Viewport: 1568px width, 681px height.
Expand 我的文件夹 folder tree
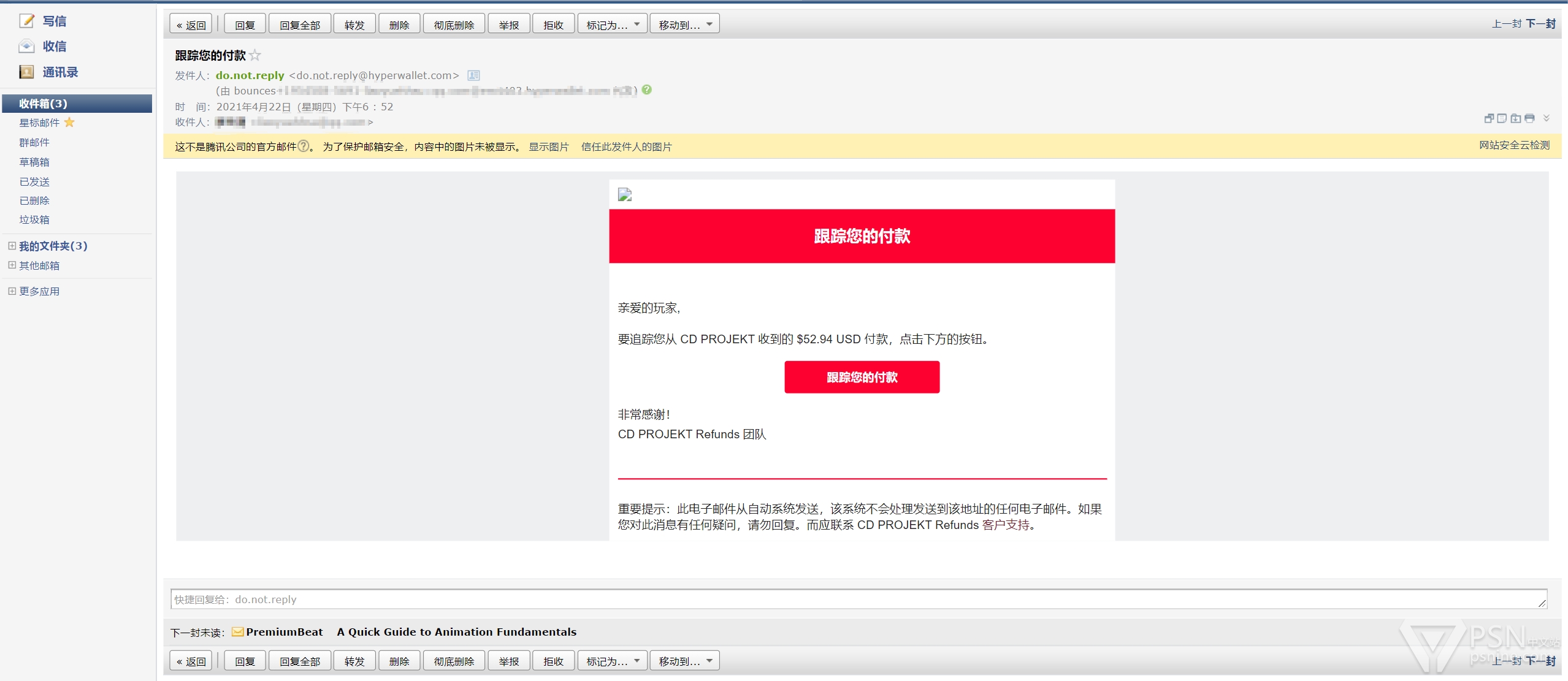click(x=12, y=246)
